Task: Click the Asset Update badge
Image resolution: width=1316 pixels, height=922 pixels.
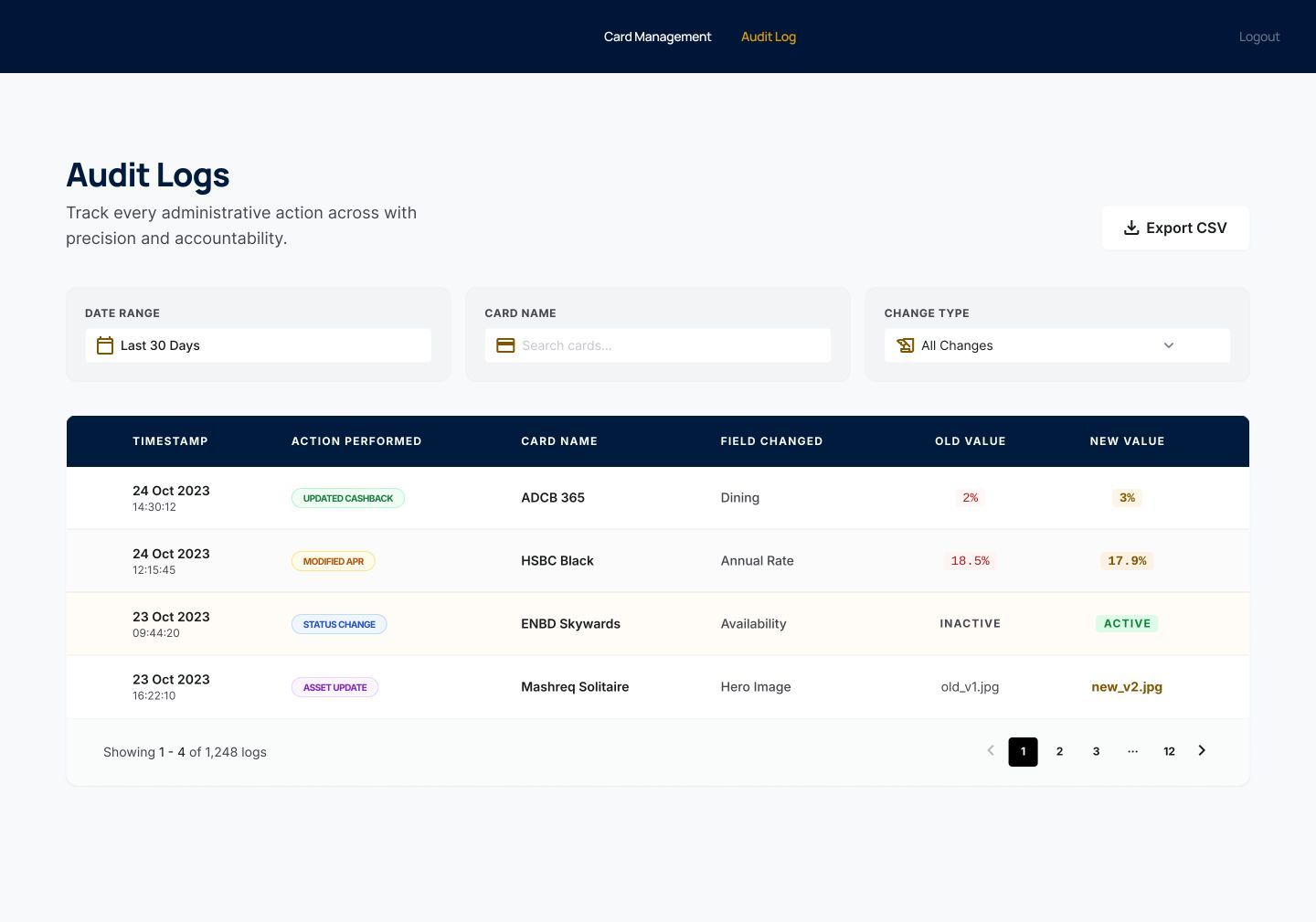Action: click(x=334, y=687)
